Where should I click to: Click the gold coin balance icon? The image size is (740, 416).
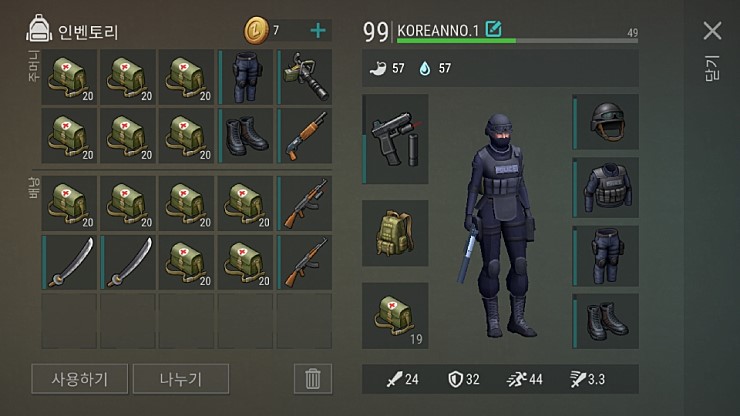[256, 31]
